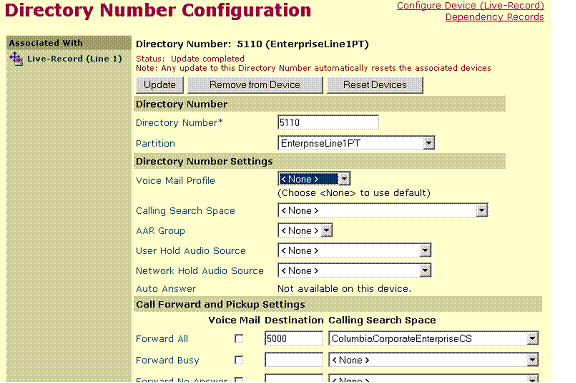Screen dimensions: 576x383
Task: Open the Network Hold Audio Source dropdown
Action: (354, 271)
